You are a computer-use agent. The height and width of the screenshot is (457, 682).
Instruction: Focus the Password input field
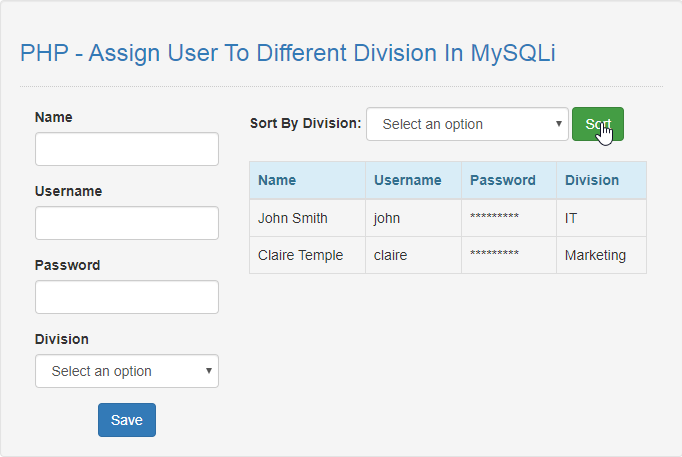(127, 297)
